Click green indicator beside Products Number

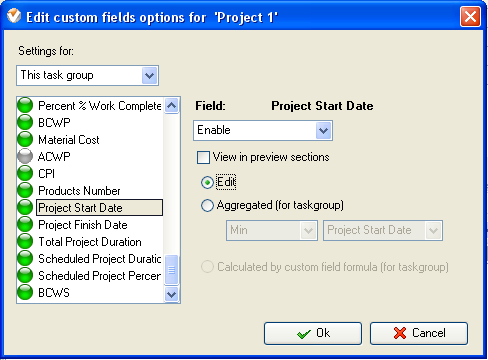(x=25, y=190)
